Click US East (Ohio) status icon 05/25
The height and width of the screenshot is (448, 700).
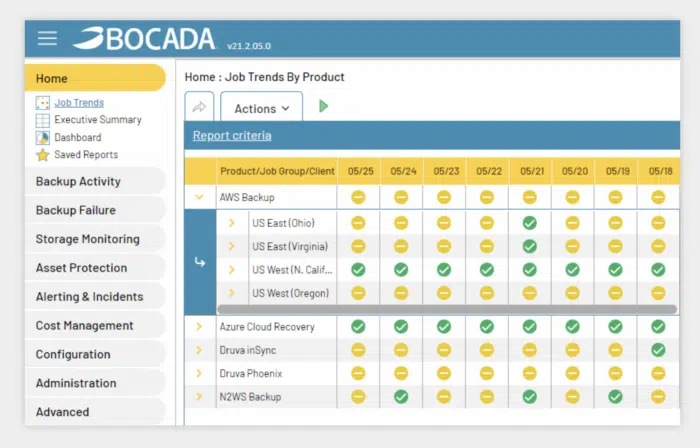358,223
